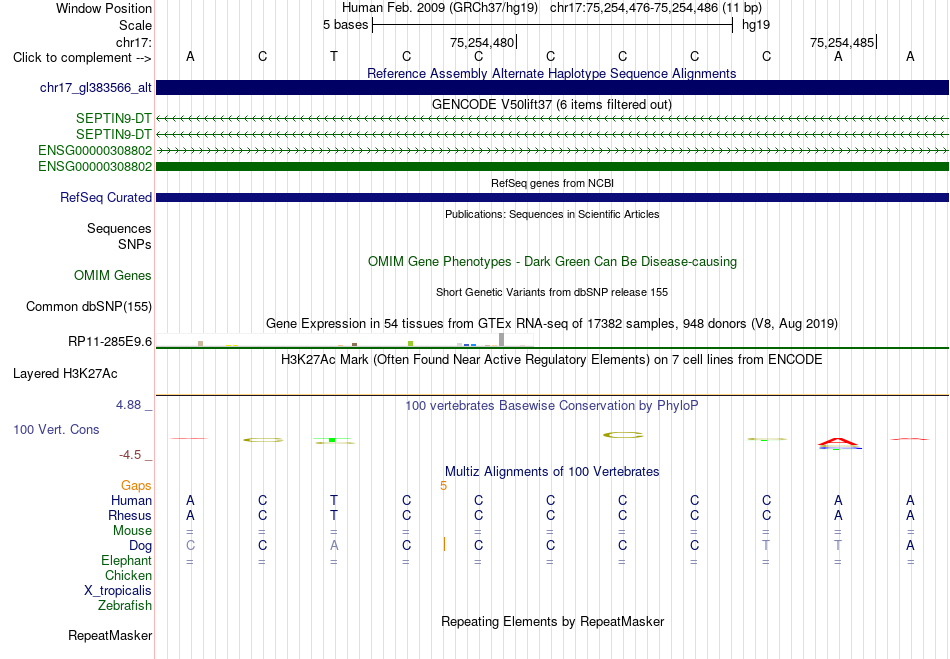Select the X_tropicalis species row label
The image size is (950, 659).
coord(118,591)
